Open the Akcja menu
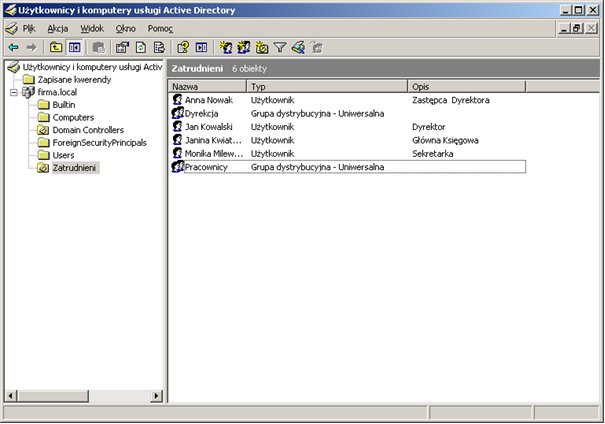This screenshot has height=424, width=605. tap(57, 28)
